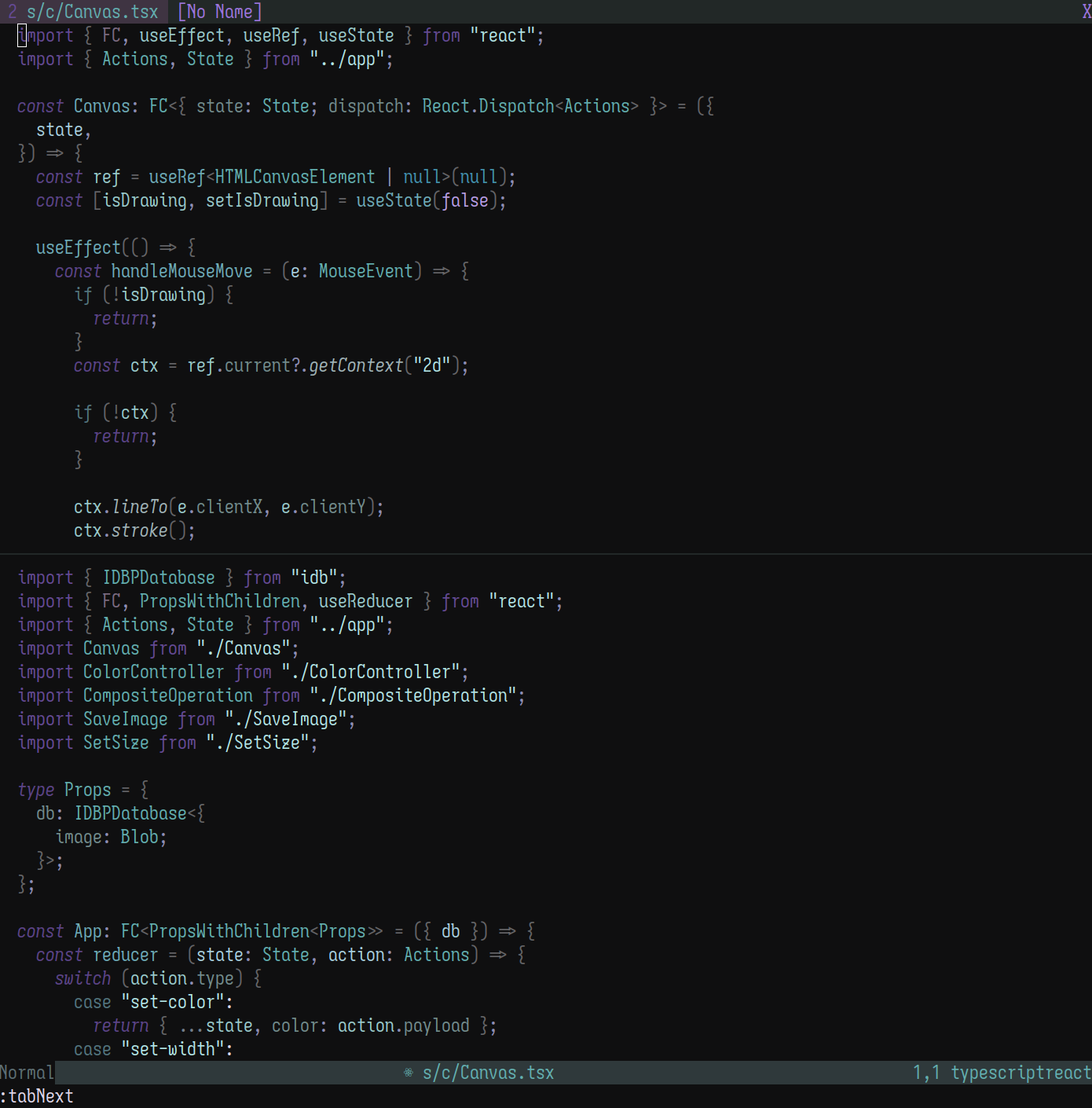Click the "set-color" case string
Viewport: 1092px width, 1108px height.
171,1001
